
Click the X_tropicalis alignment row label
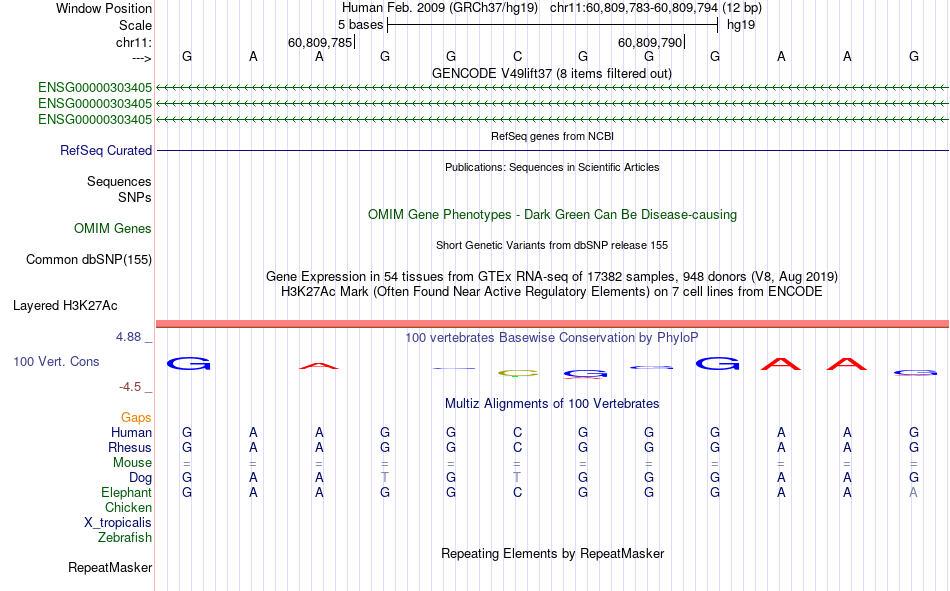[118, 523]
